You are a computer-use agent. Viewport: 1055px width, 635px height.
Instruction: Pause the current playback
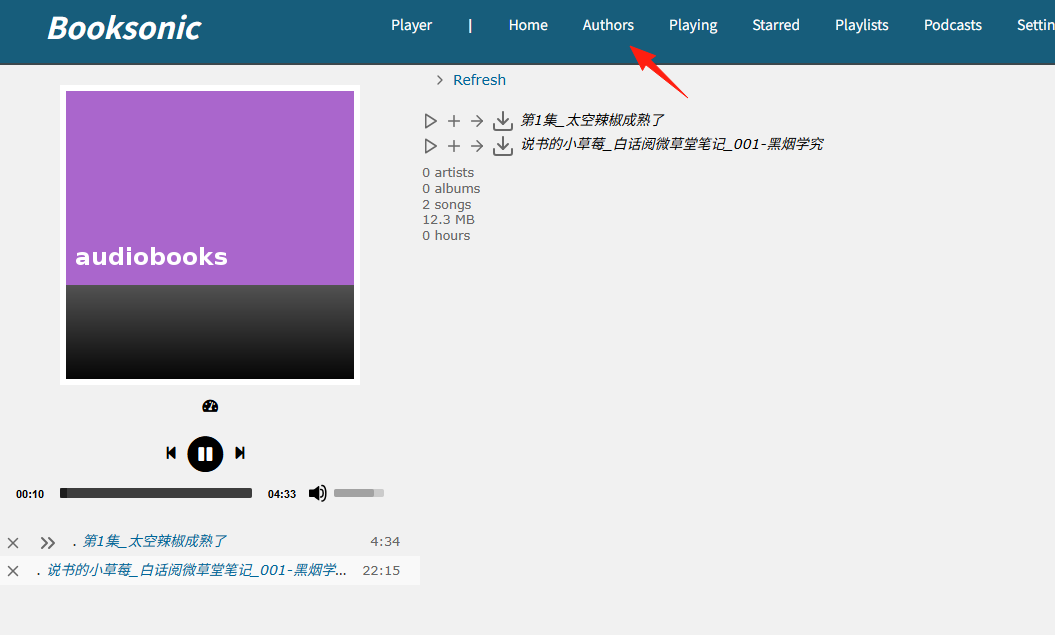point(205,454)
